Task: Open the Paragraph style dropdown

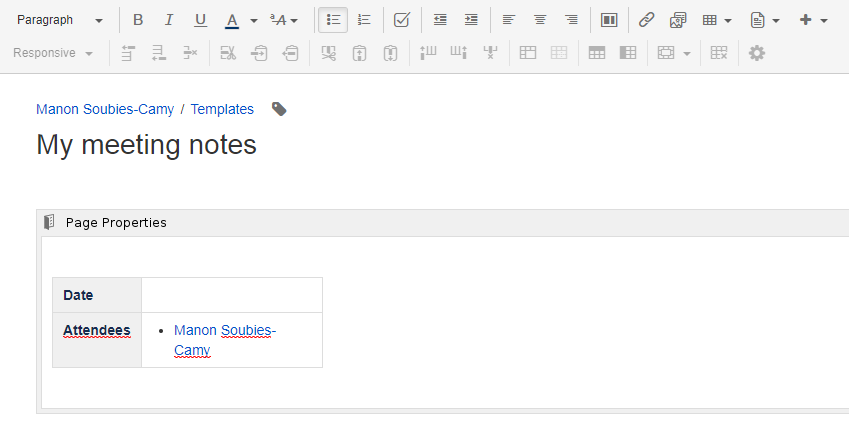Action: coord(60,20)
